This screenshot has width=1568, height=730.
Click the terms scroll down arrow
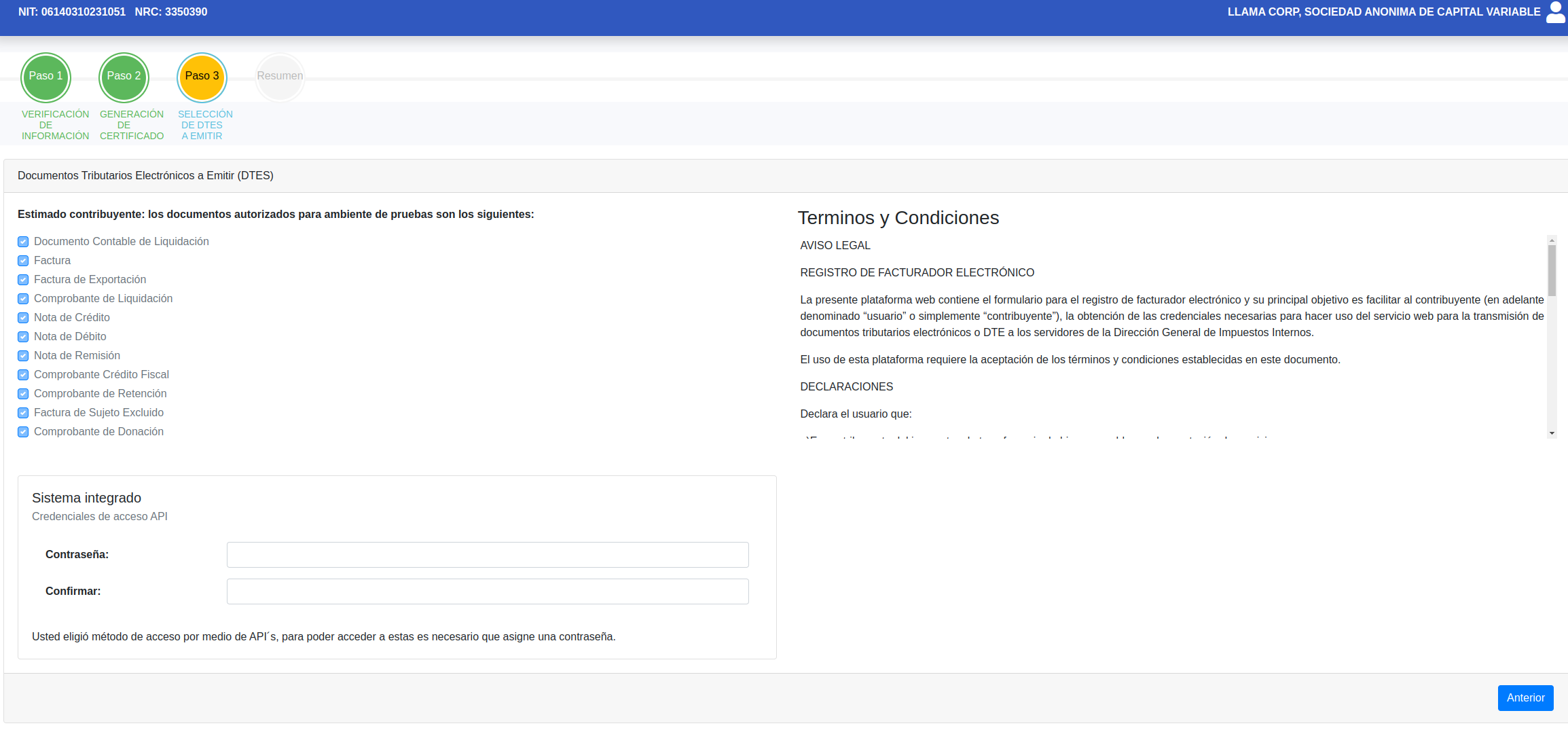(x=1552, y=433)
